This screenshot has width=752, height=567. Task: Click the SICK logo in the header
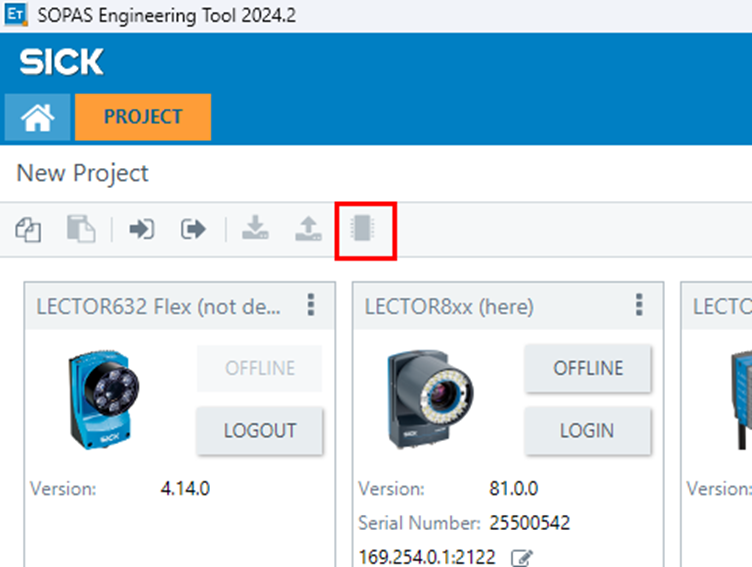61,62
